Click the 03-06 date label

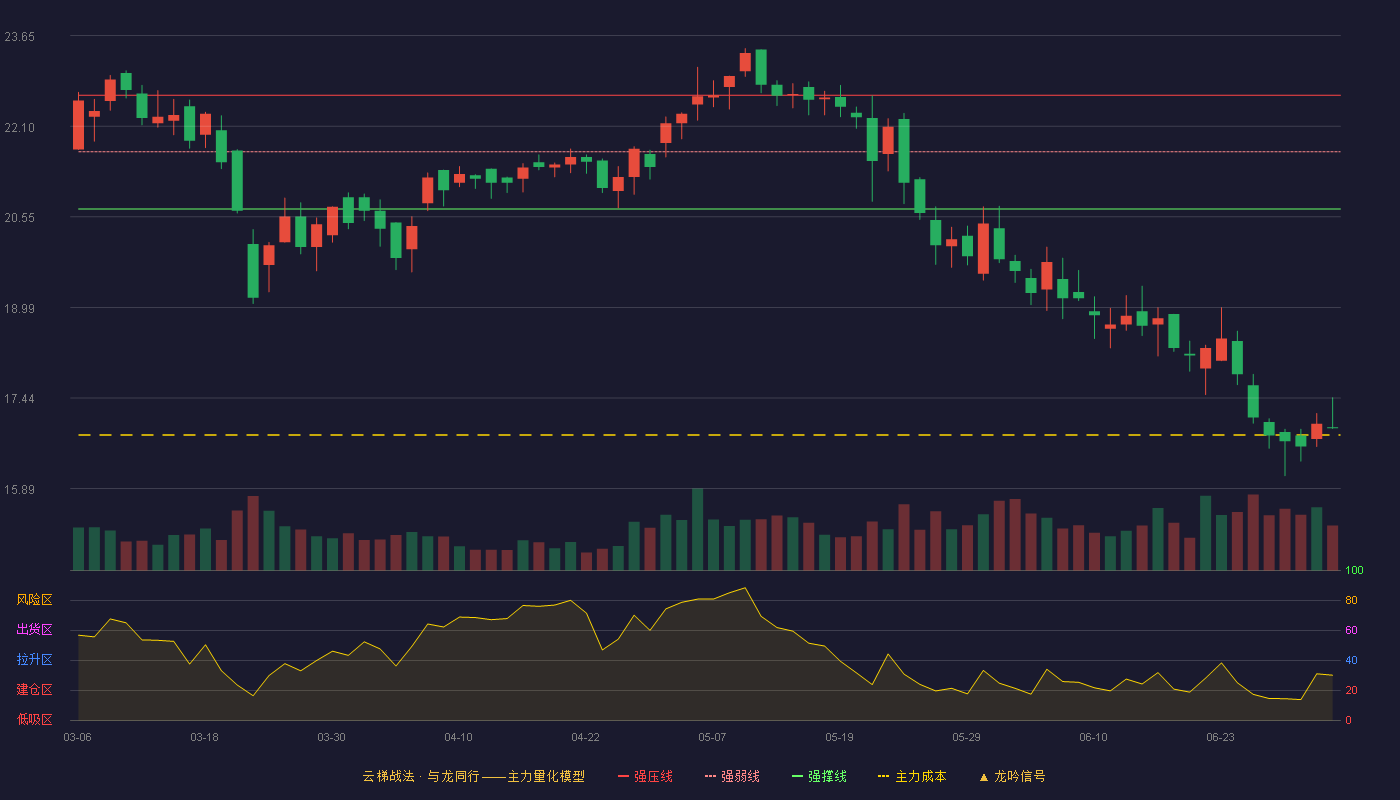(x=77, y=737)
